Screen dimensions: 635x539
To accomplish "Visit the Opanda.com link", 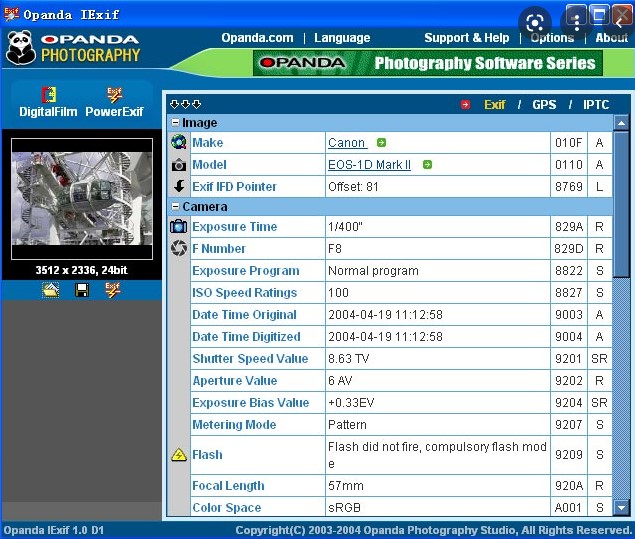I will (257, 38).
